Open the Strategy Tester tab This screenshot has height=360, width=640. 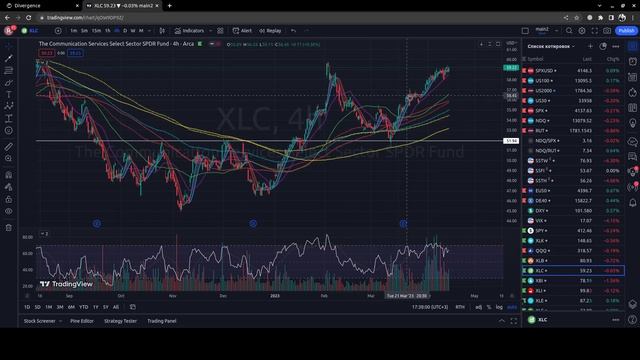coord(120,321)
